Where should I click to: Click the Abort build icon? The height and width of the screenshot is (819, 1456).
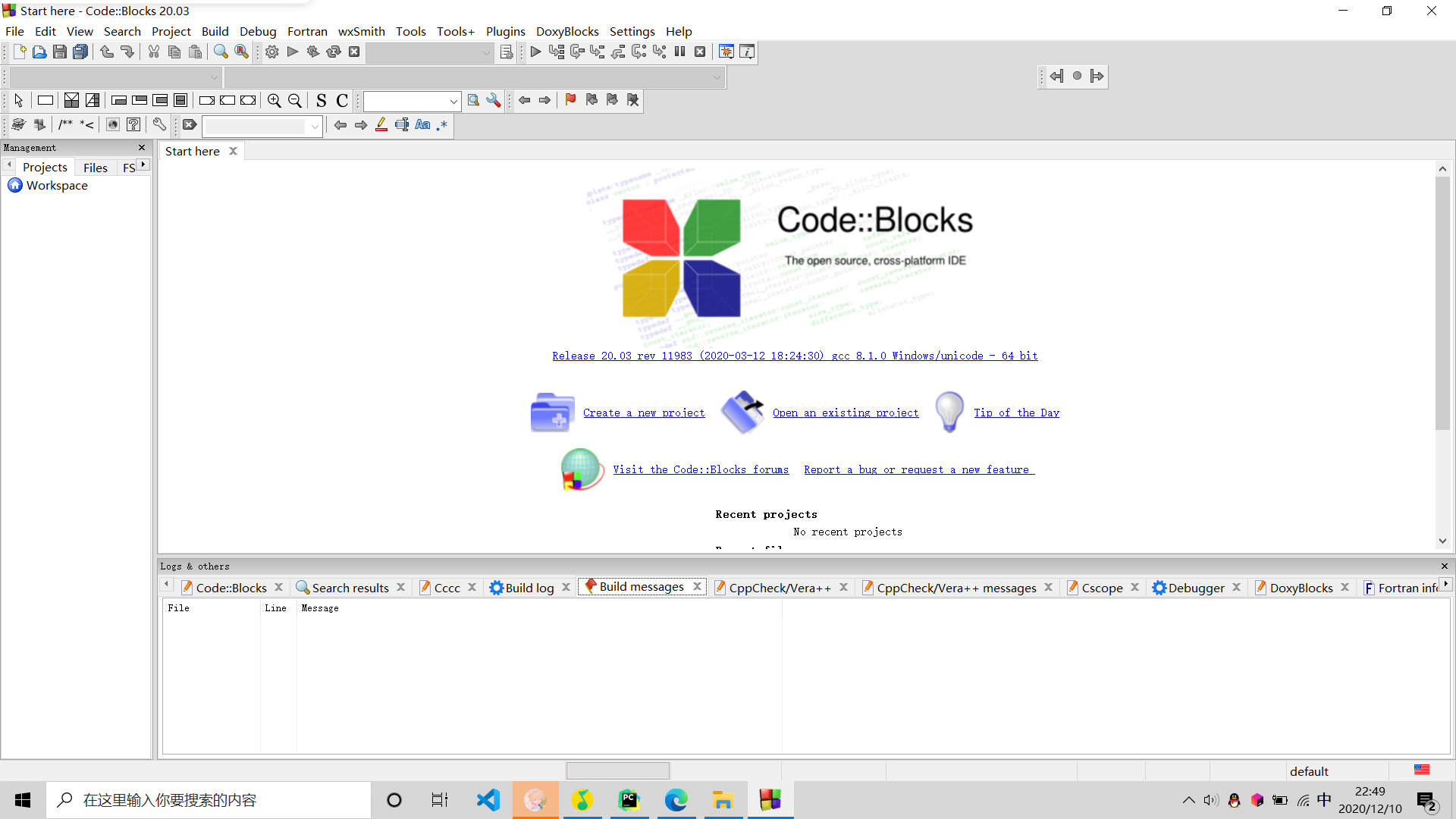pyautogui.click(x=354, y=52)
